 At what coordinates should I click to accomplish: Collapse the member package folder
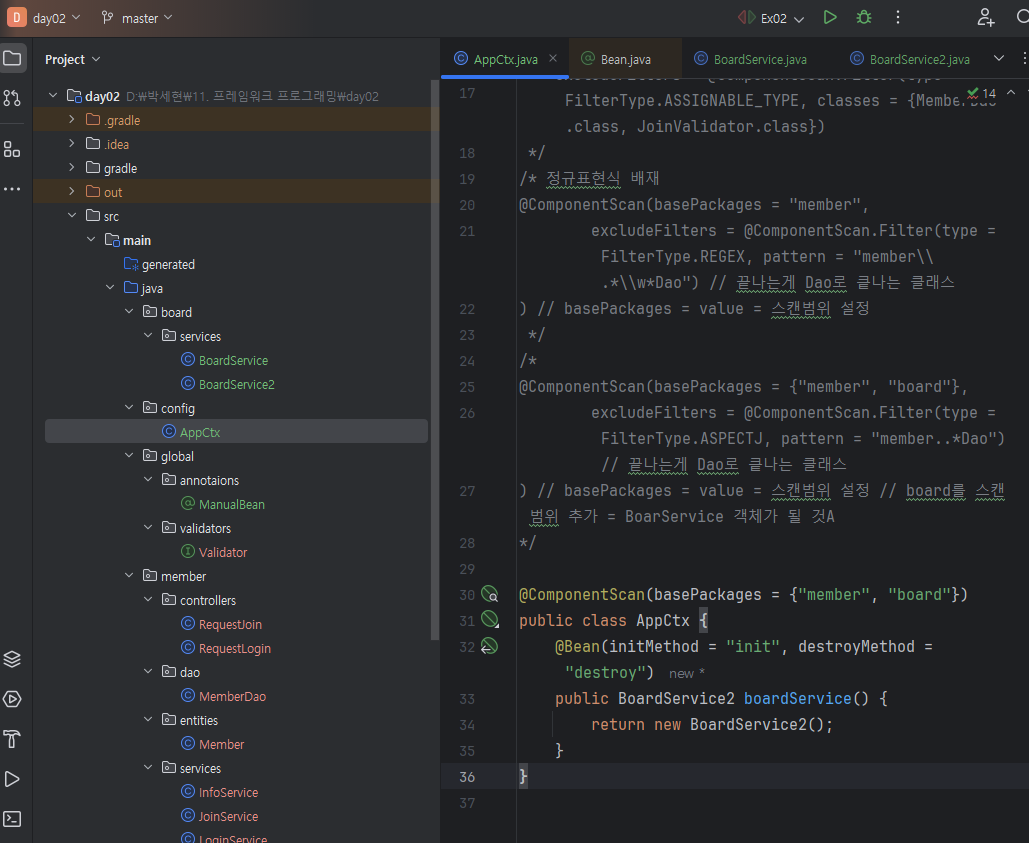(x=130, y=576)
